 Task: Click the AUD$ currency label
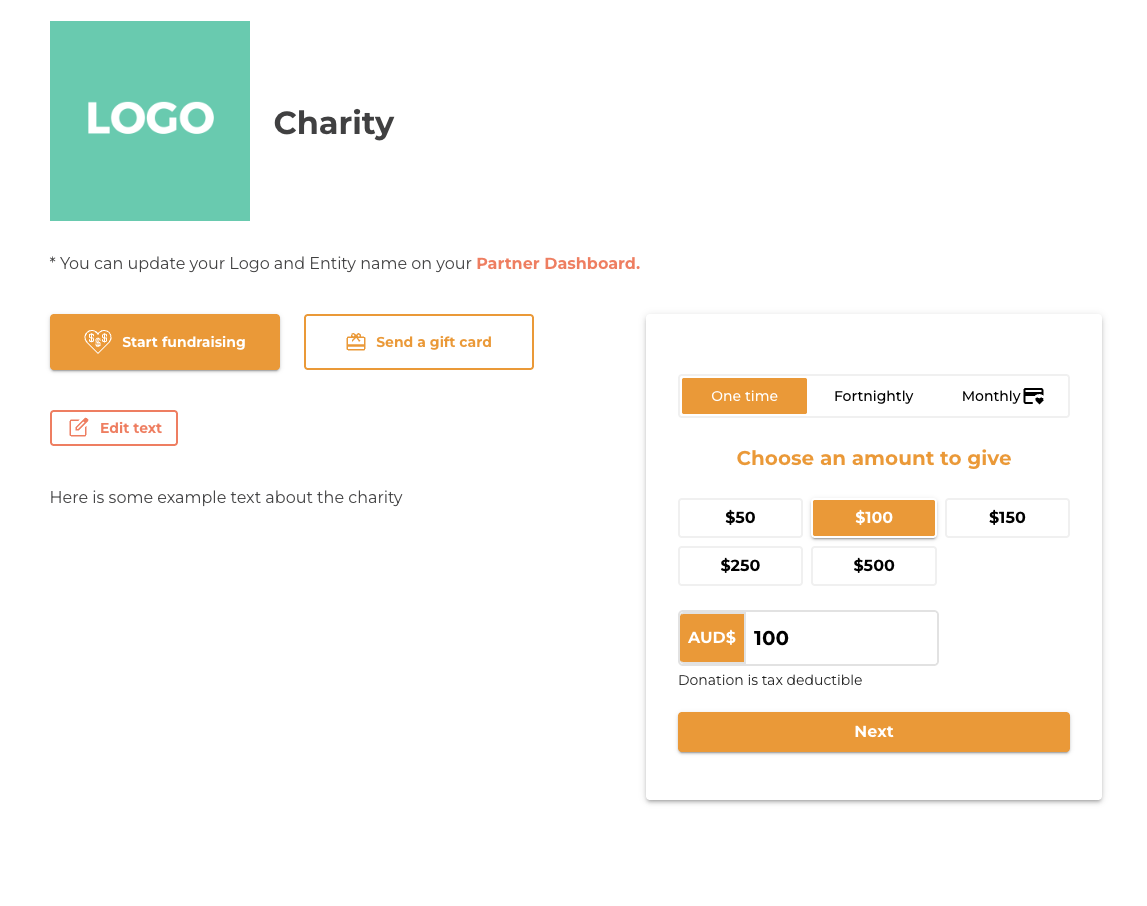pos(712,638)
